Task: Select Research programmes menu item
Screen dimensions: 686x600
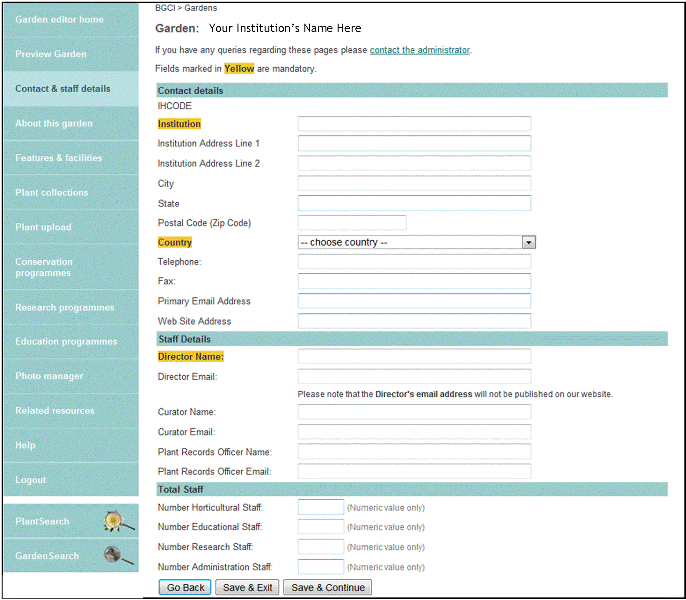Action: [71, 308]
